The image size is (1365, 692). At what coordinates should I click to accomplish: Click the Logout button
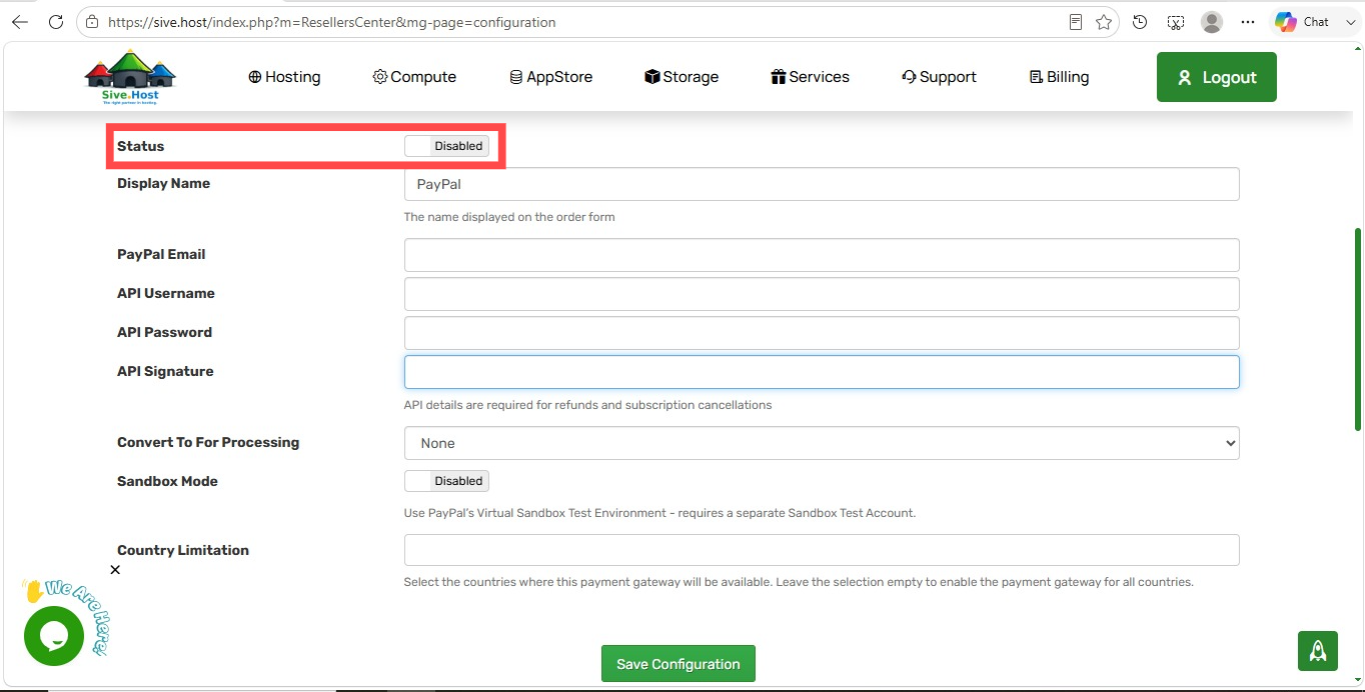click(x=1217, y=77)
